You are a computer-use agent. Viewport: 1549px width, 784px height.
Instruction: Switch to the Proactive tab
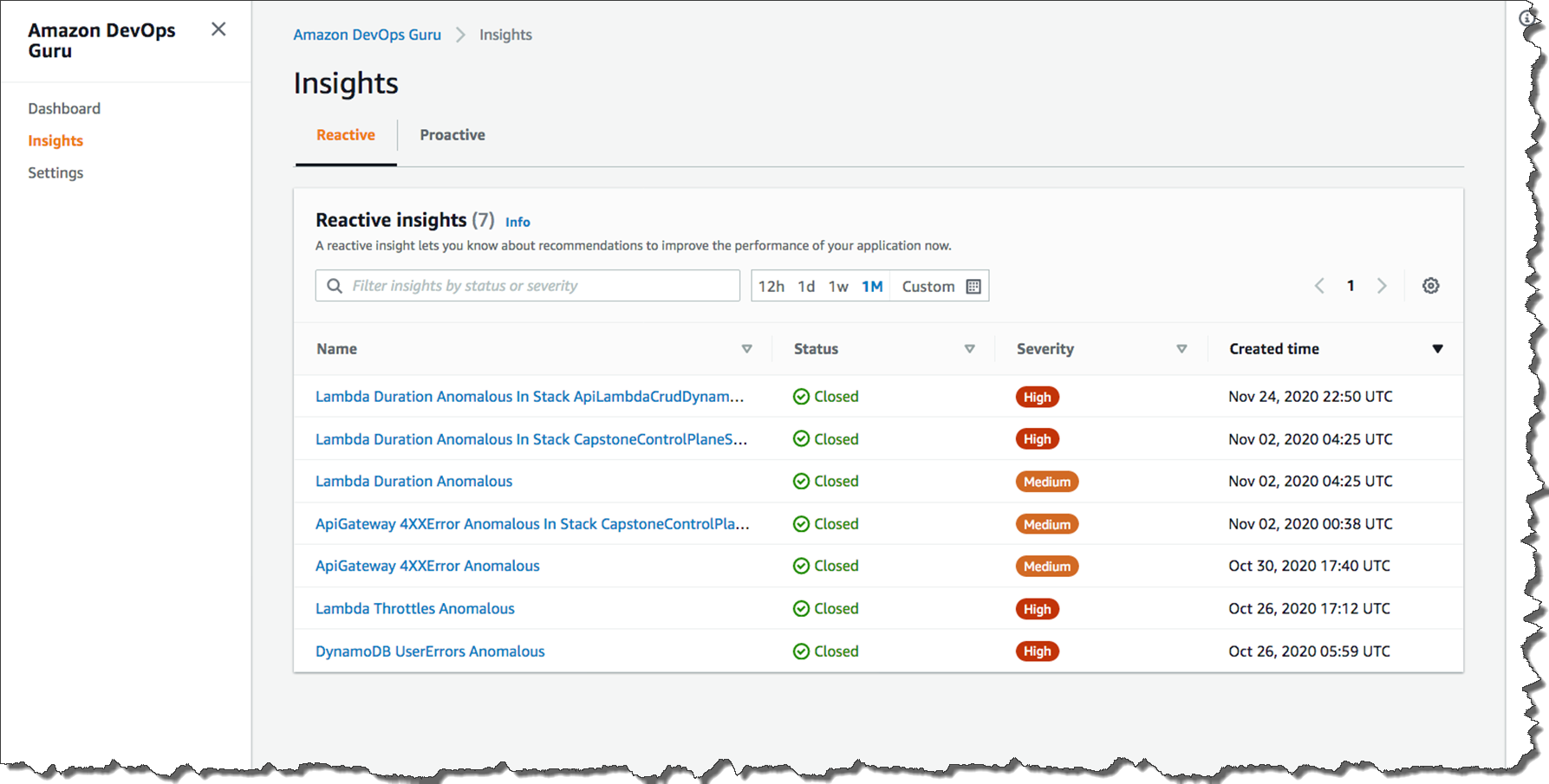click(x=452, y=135)
